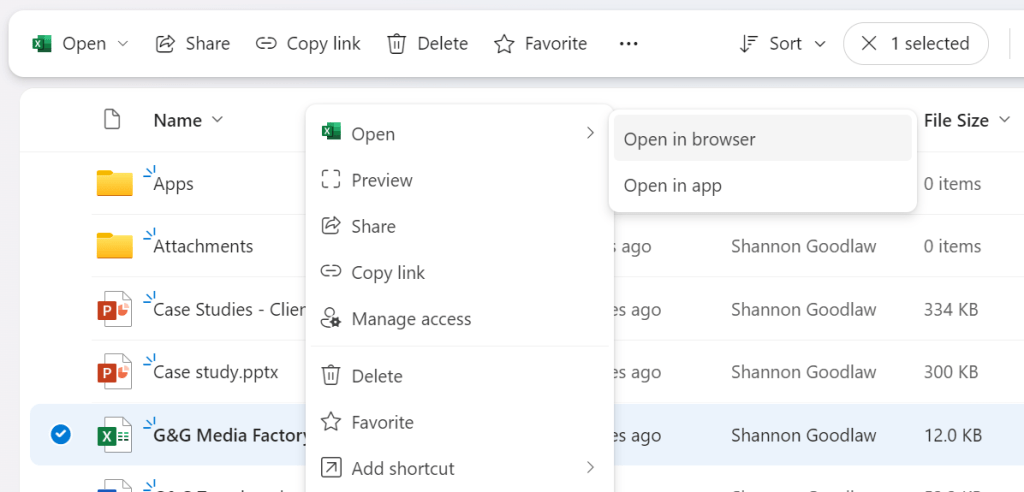This screenshot has width=1024, height=492.
Task: Select Preview in the context menu
Action: [460, 180]
